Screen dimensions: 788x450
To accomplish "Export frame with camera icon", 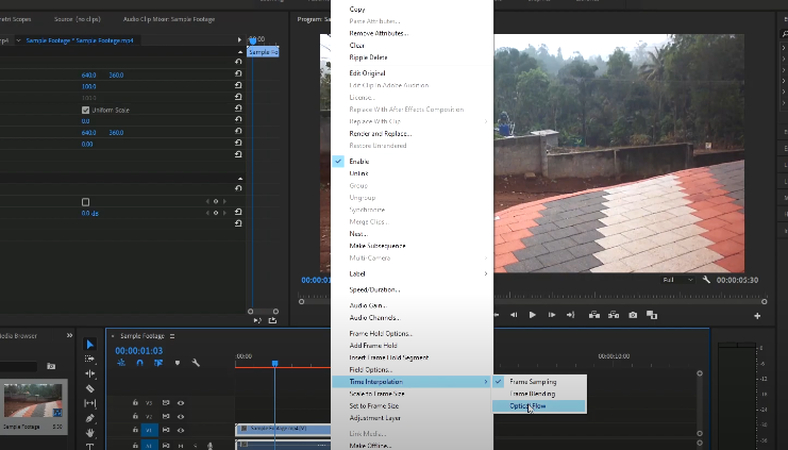I will (x=633, y=315).
